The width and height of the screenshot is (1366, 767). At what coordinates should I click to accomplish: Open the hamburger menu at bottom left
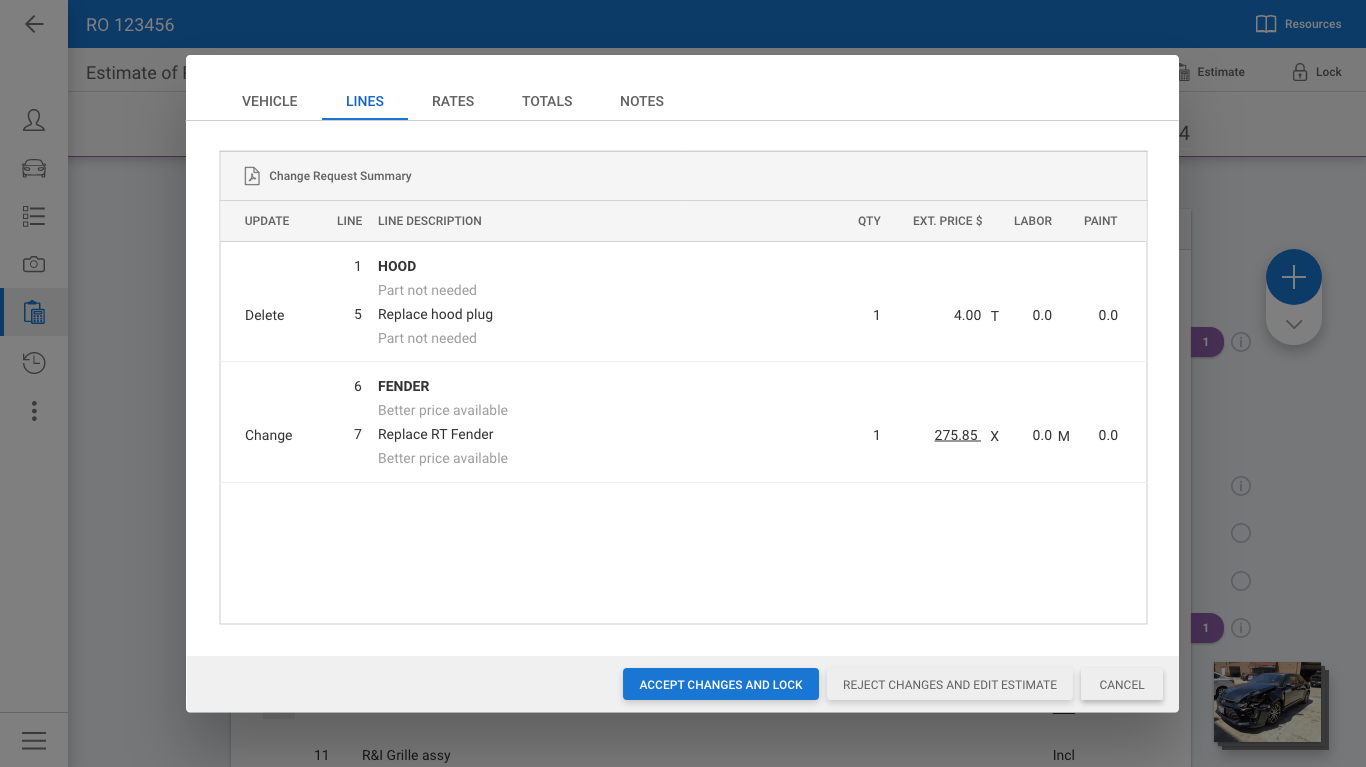pos(34,740)
